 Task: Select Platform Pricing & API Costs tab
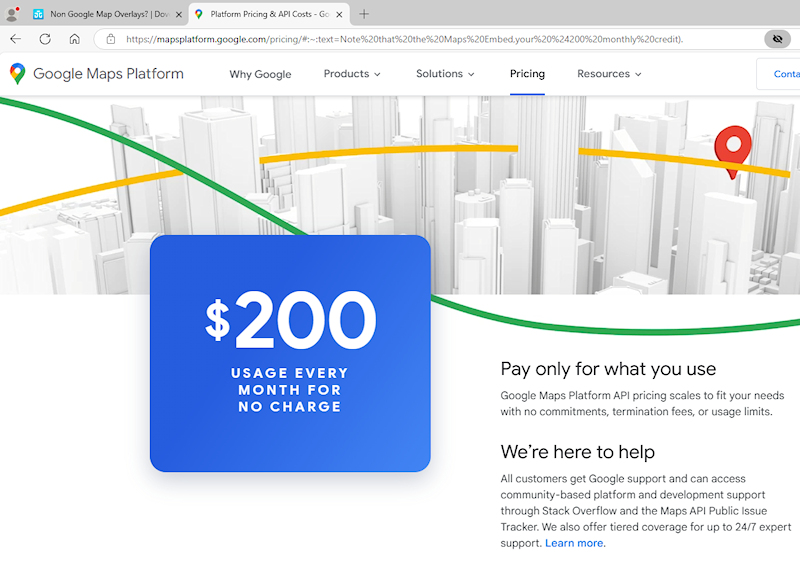pos(269,14)
